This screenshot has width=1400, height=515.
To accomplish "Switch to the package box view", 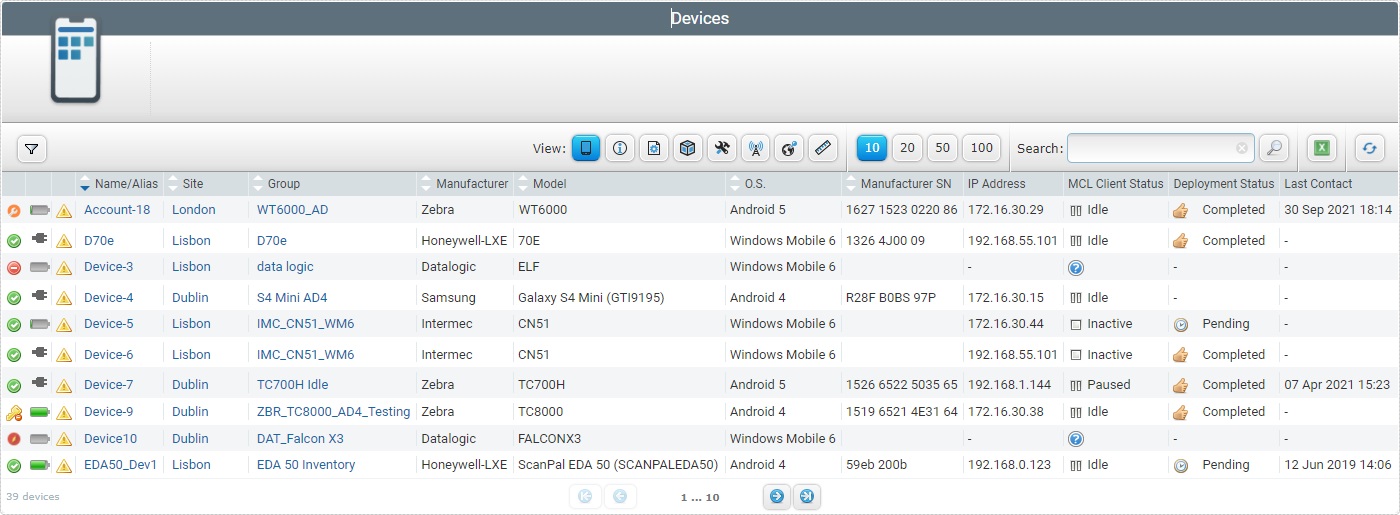I will [x=688, y=148].
